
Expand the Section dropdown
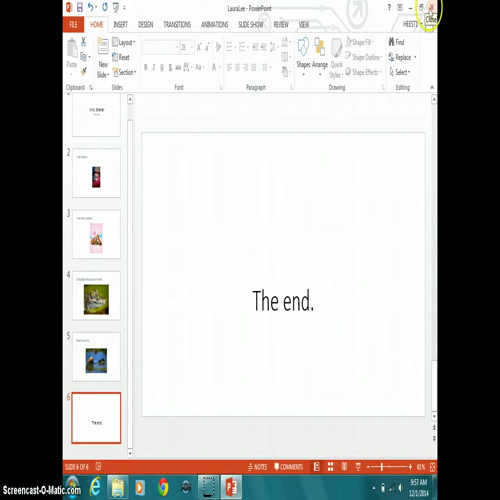click(124, 72)
